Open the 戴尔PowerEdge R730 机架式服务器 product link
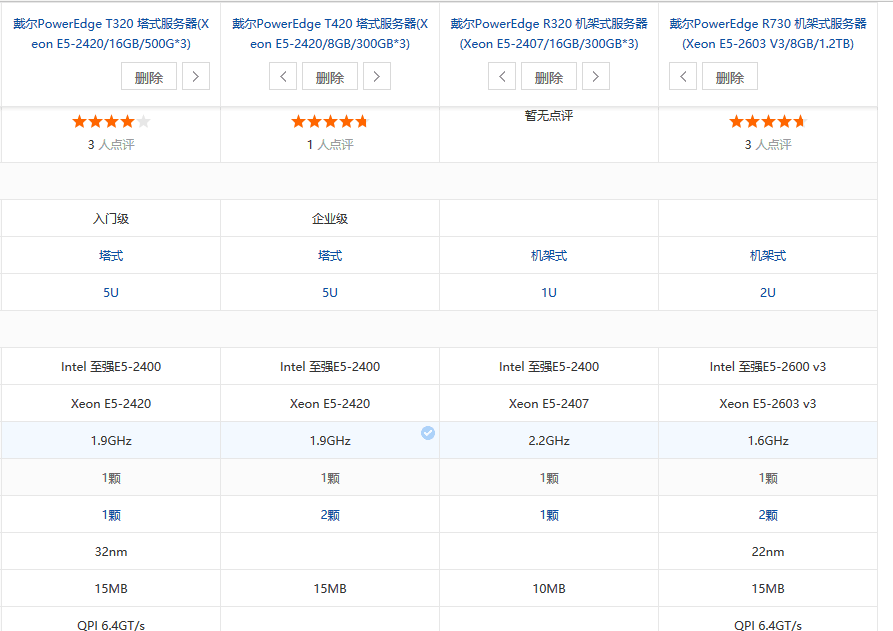Screen dimensions: 893x631 [768, 34]
